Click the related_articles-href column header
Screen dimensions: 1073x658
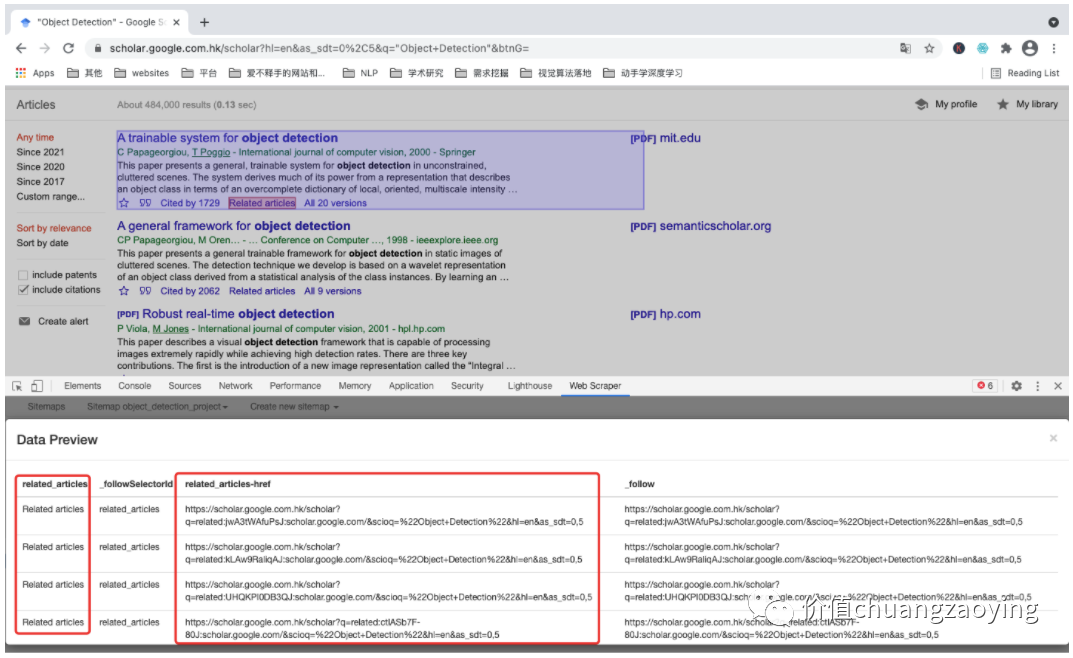[228, 484]
